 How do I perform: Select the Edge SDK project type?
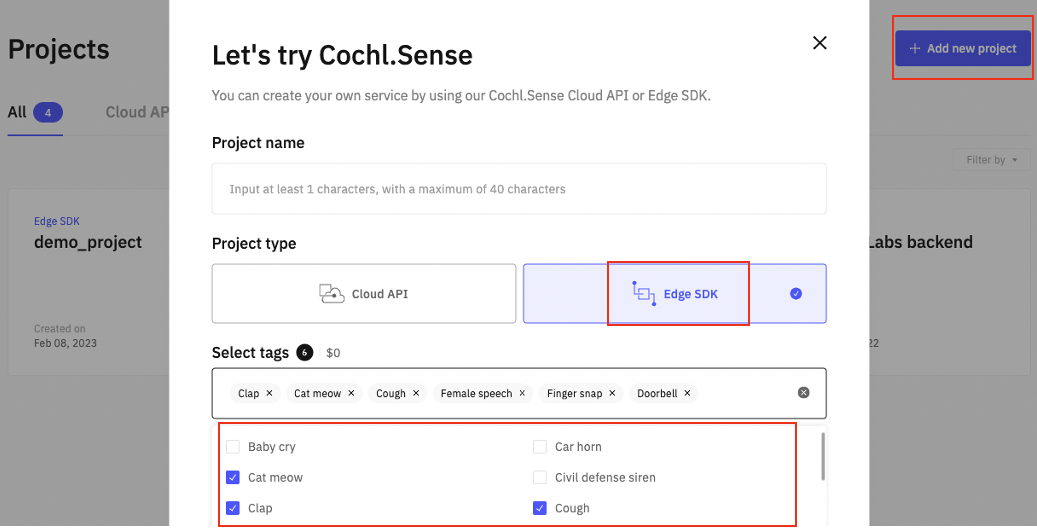coord(675,294)
